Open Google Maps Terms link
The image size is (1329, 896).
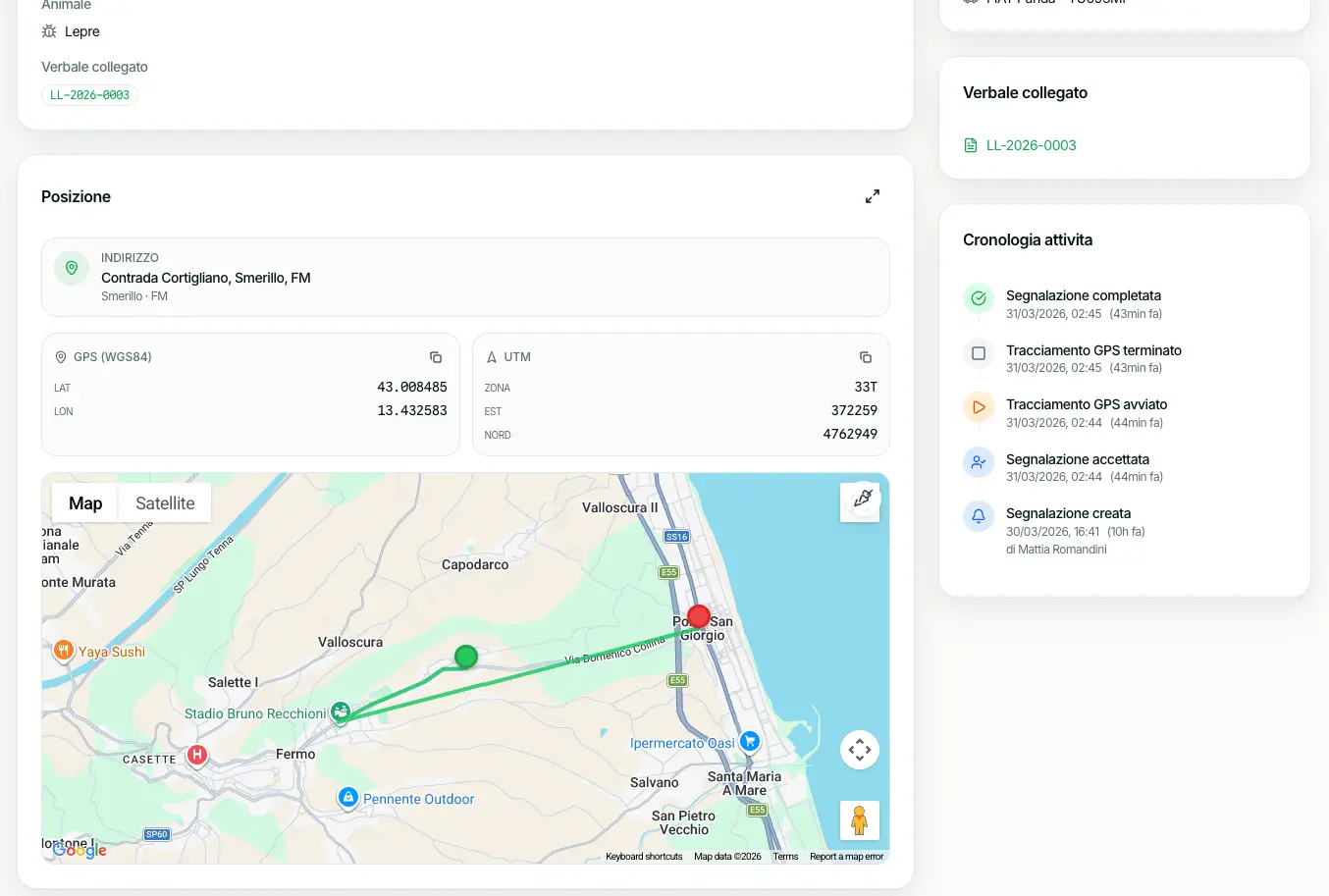point(785,857)
